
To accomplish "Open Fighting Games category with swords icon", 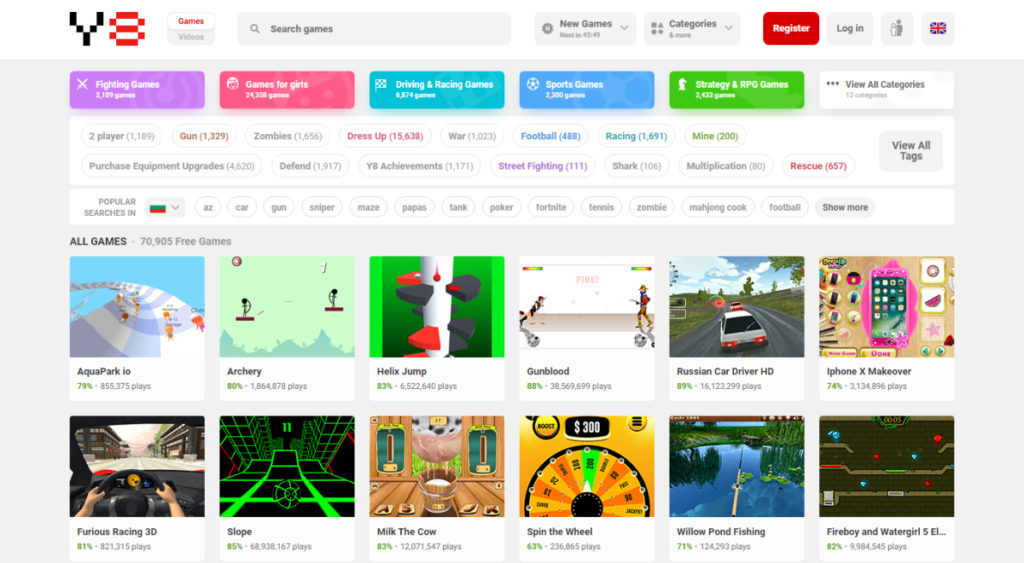I will pyautogui.click(x=137, y=89).
